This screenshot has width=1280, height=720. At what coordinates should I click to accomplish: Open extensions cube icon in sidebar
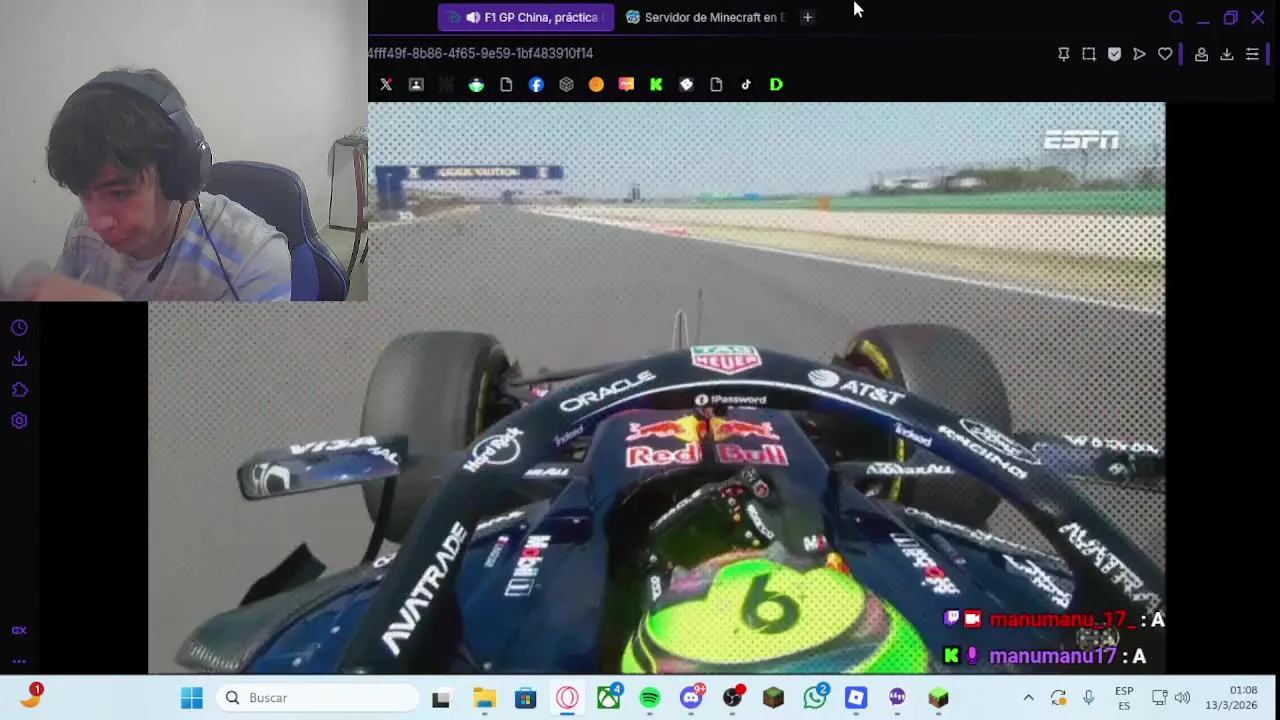pyautogui.click(x=19, y=390)
